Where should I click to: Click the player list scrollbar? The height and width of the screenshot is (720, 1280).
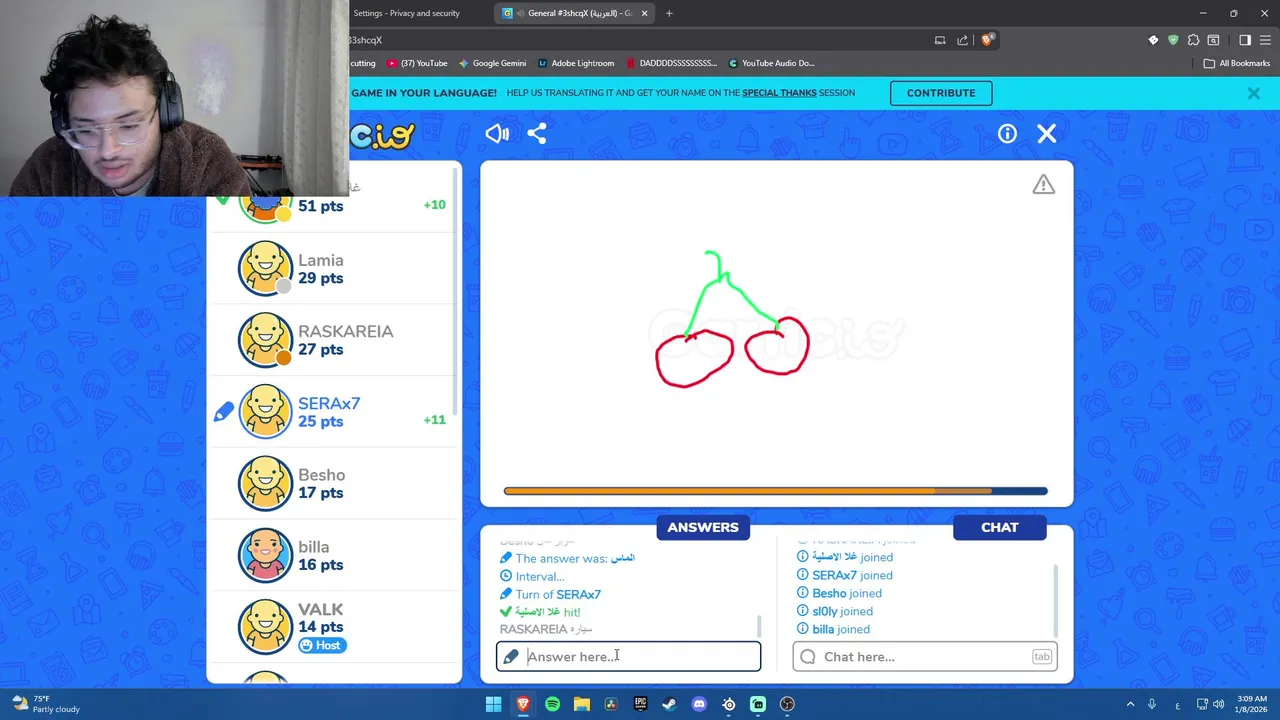(456, 290)
